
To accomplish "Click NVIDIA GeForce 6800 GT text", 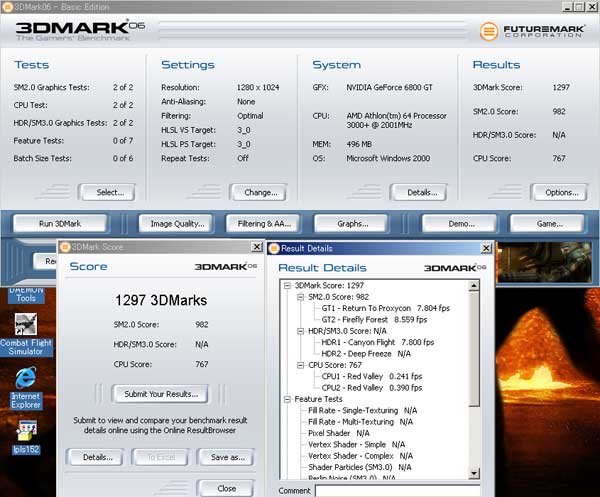I will [x=389, y=88].
